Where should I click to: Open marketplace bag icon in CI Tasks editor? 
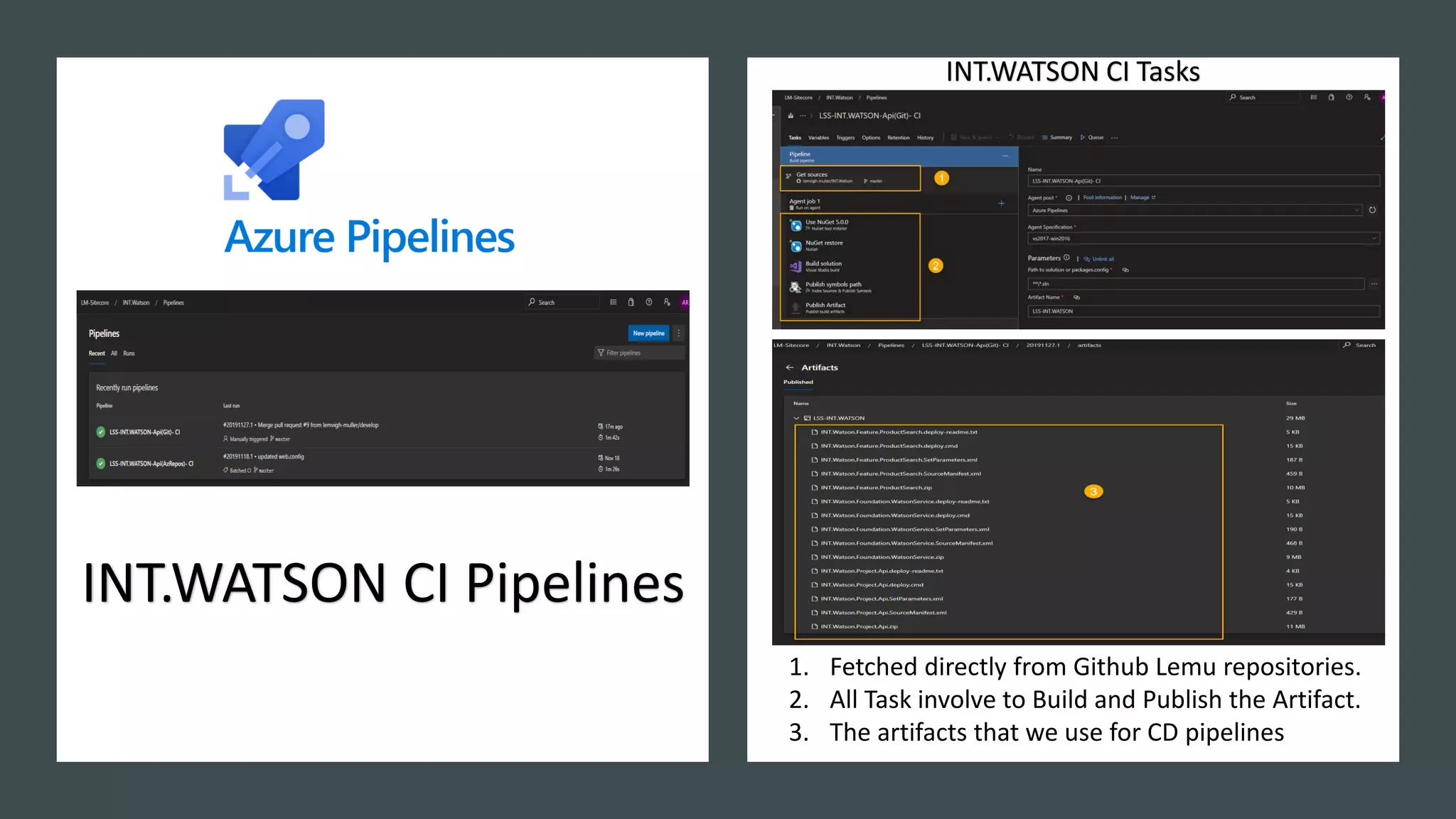(1331, 97)
